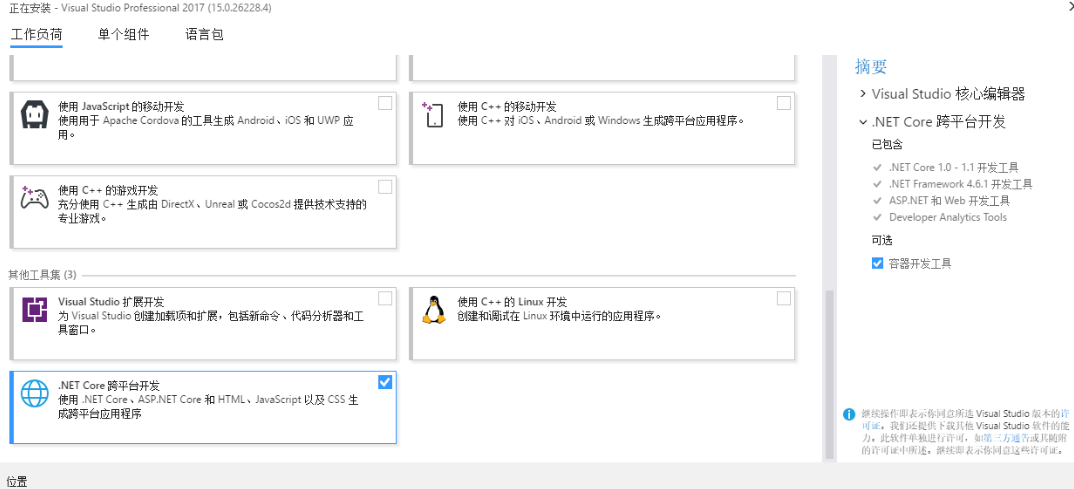Screen dimensions: 1074x489
Task: Open the 第三方通告 link
Action: 1008,438
